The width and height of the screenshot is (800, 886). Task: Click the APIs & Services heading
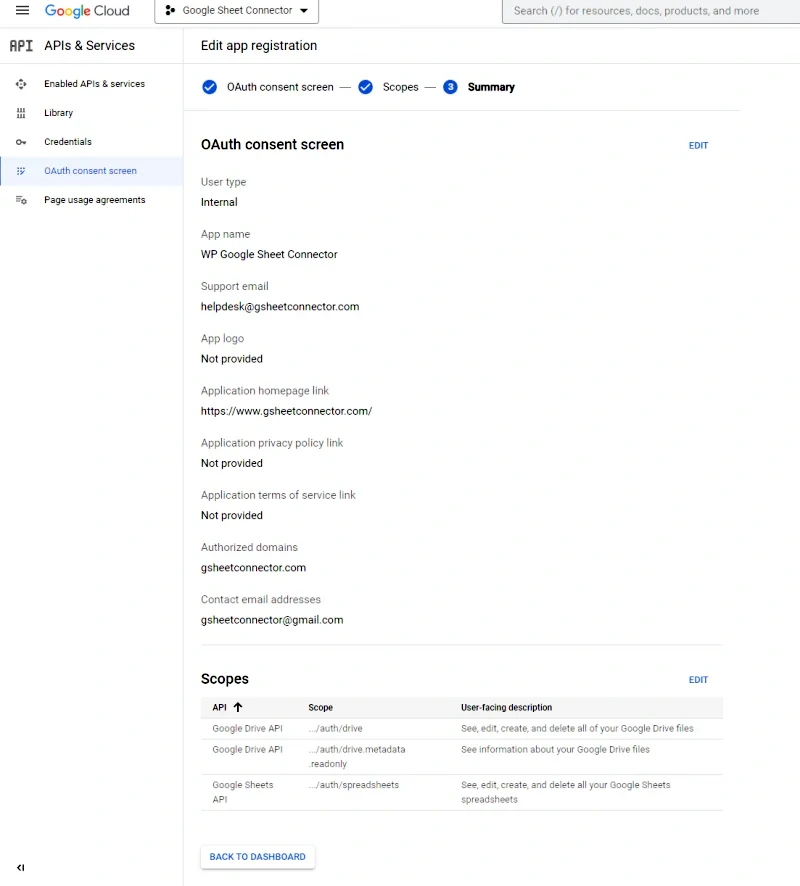point(90,46)
